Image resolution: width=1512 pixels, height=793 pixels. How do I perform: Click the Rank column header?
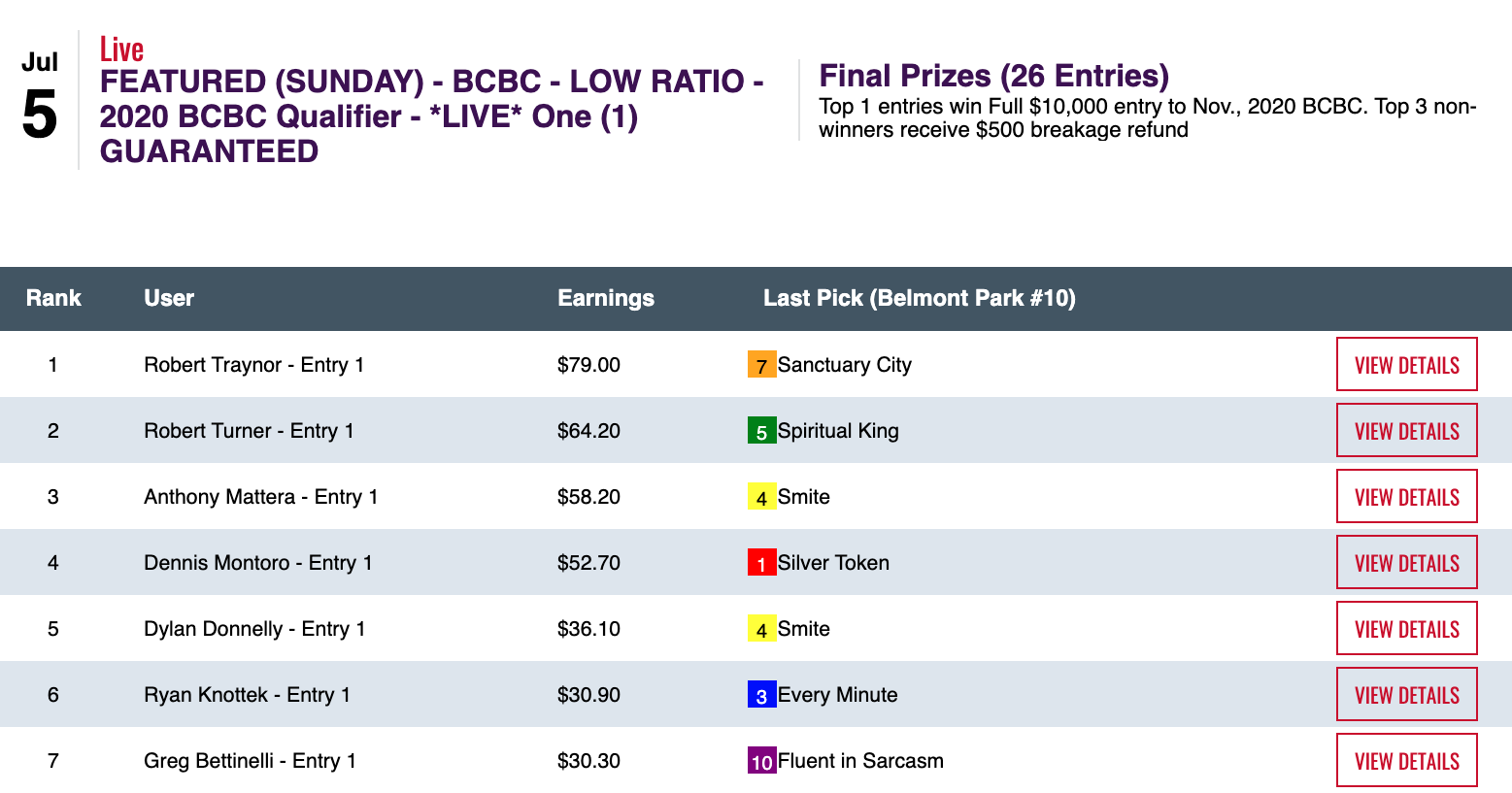click(x=53, y=298)
